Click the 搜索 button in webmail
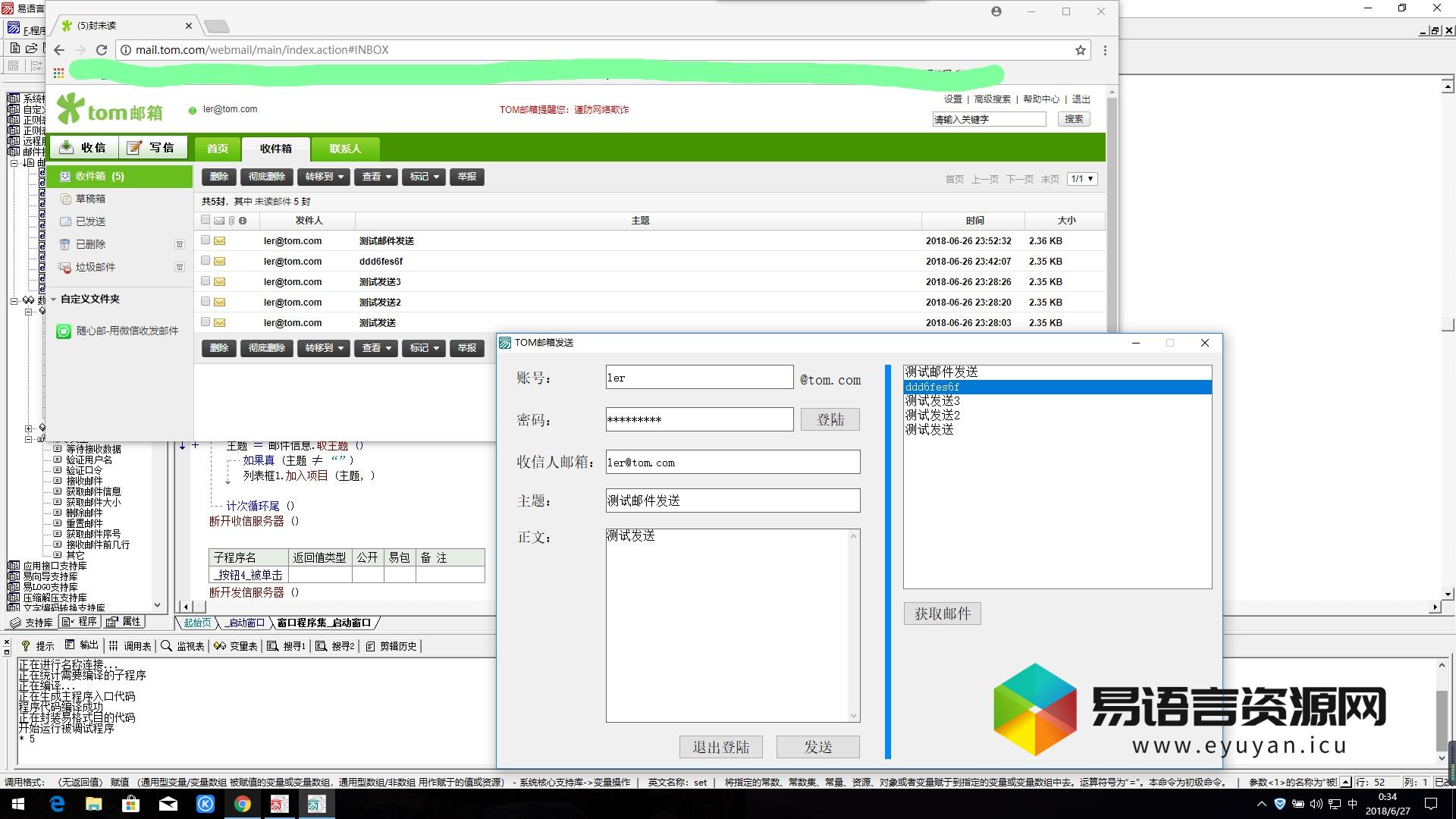 pyautogui.click(x=1074, y=119)
